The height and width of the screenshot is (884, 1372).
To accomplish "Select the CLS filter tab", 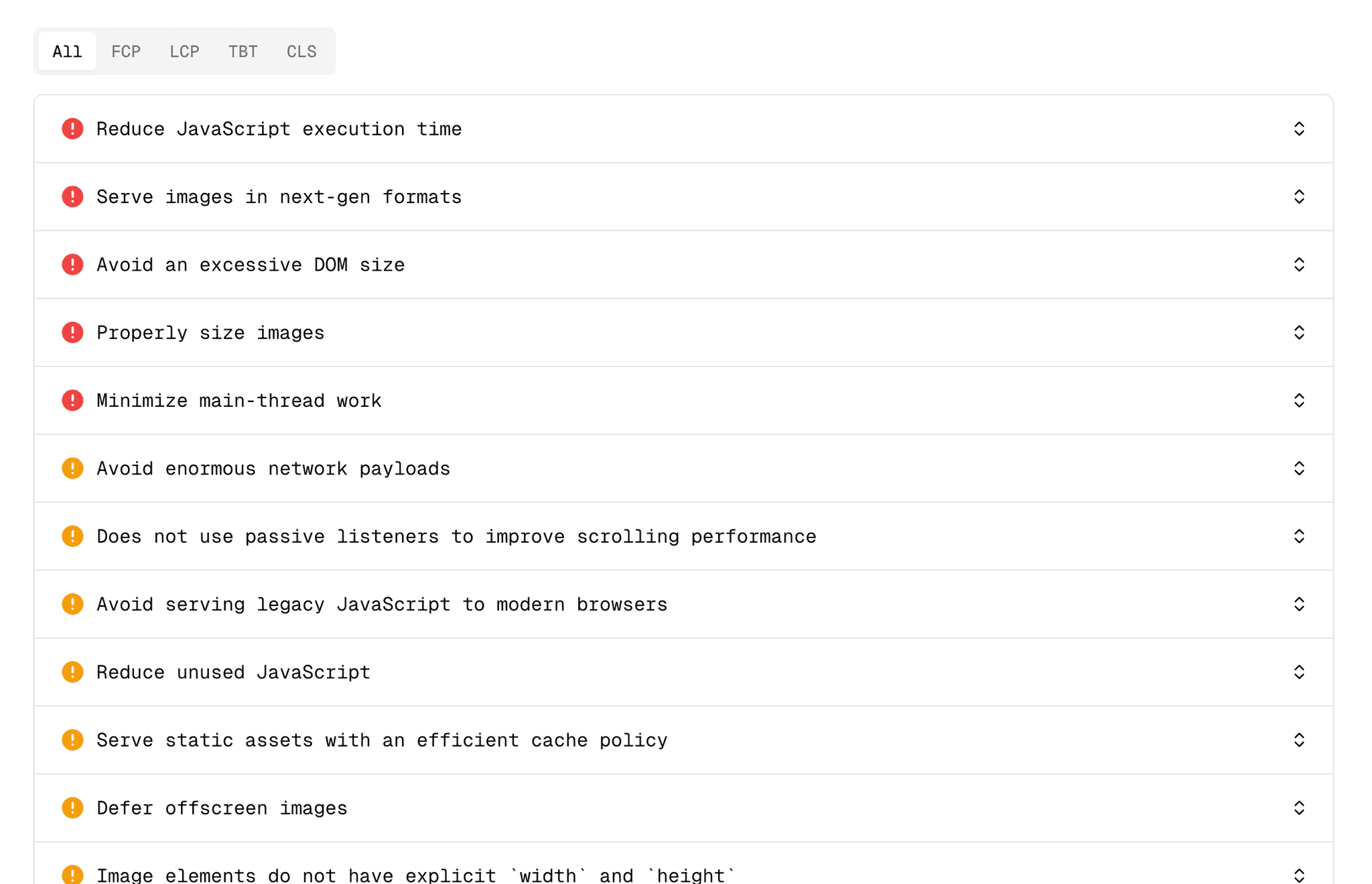I will click(301, 51).
